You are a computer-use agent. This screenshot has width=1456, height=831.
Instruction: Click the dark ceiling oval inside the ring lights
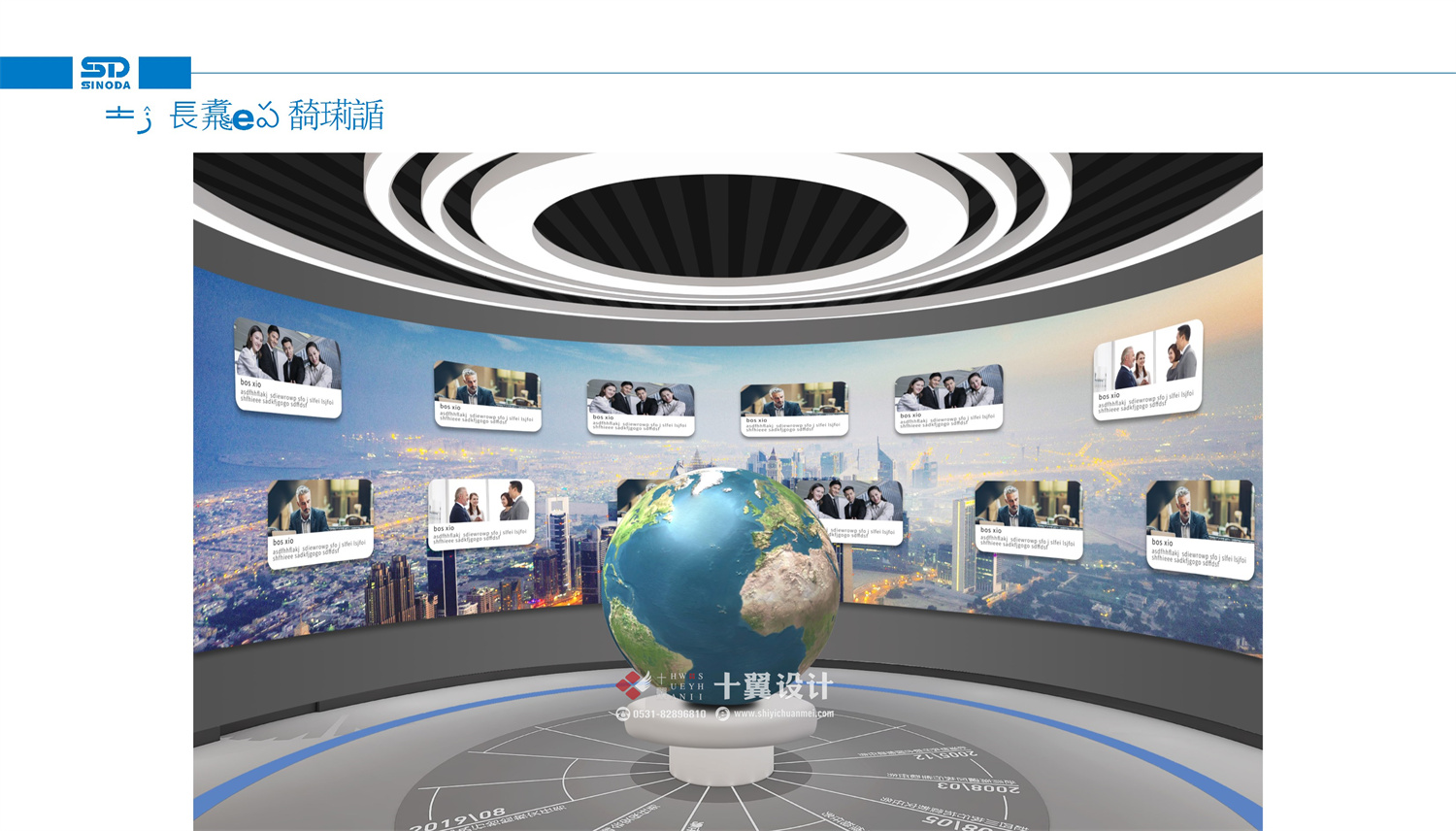pyautogui.click(x=719, y=227)
